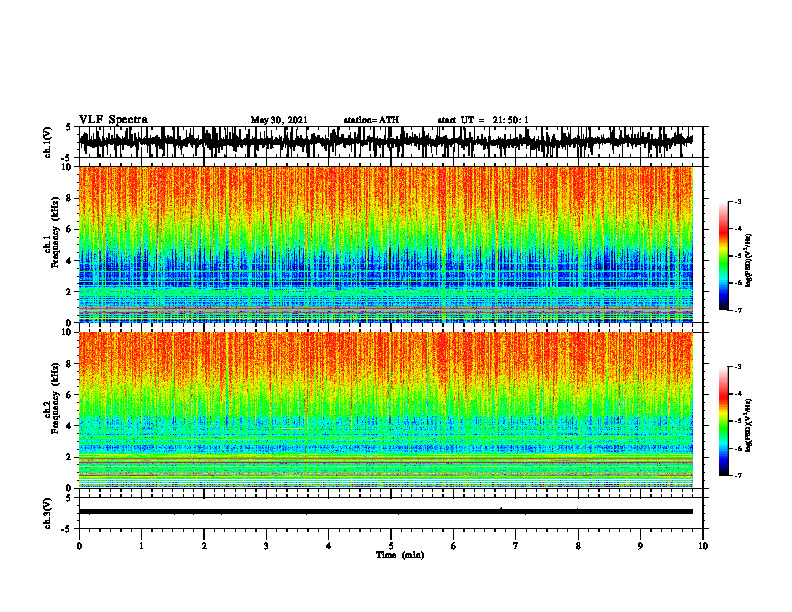The width and height of the screenshot is (792, 612).
Task: Click inside the ch.1 voltage waveform panel
Action: tap(391, 142)
